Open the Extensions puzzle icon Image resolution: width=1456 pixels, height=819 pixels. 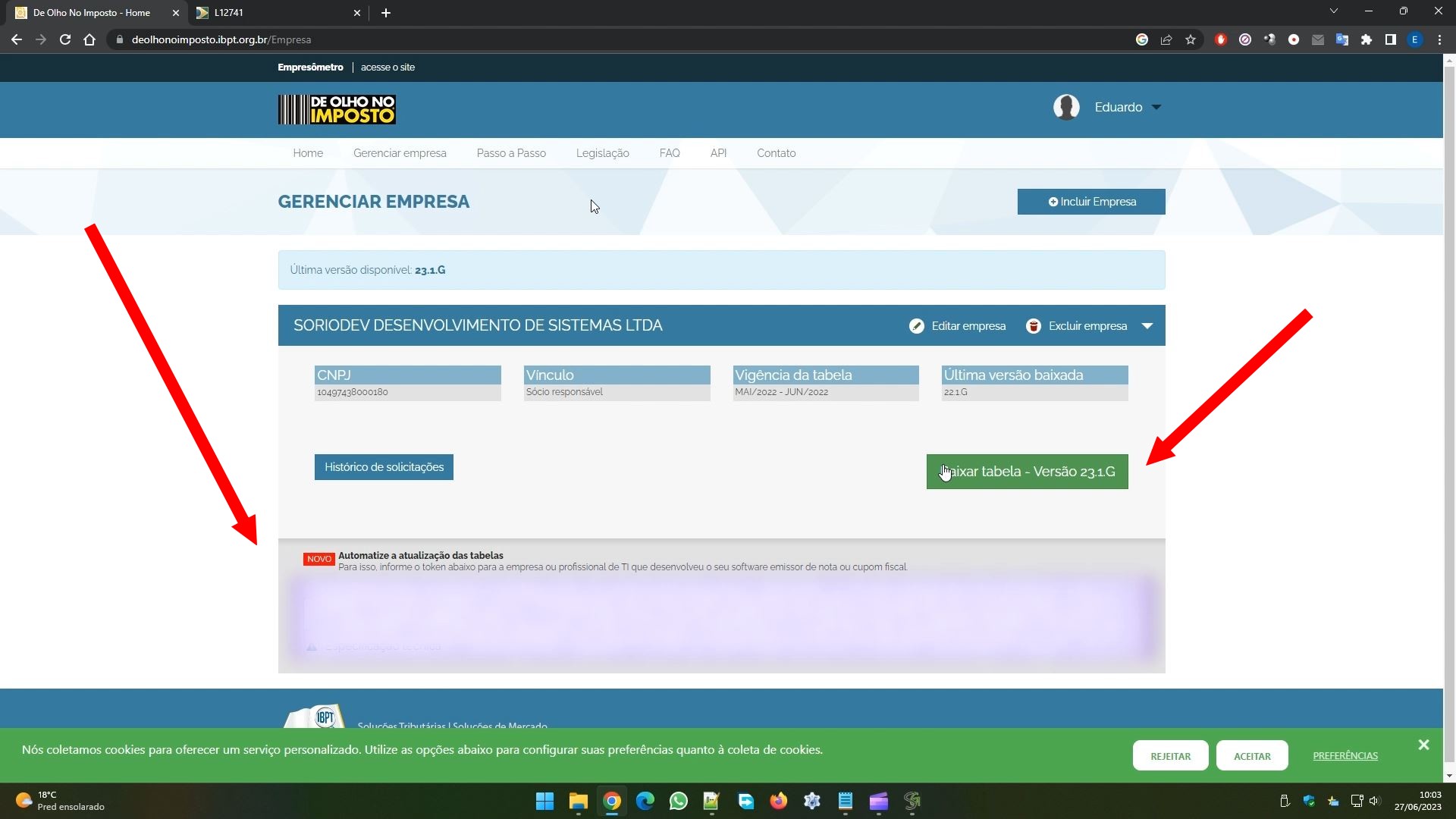[x=1367, y=39]
